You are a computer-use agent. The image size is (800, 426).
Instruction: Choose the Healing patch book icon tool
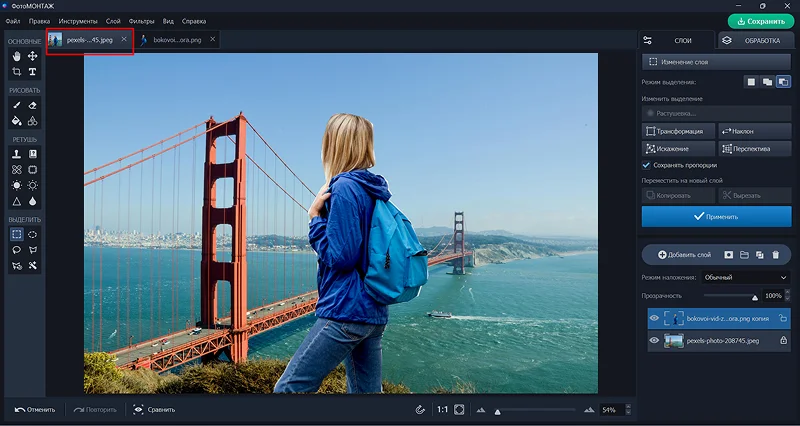tap(33, 154)
